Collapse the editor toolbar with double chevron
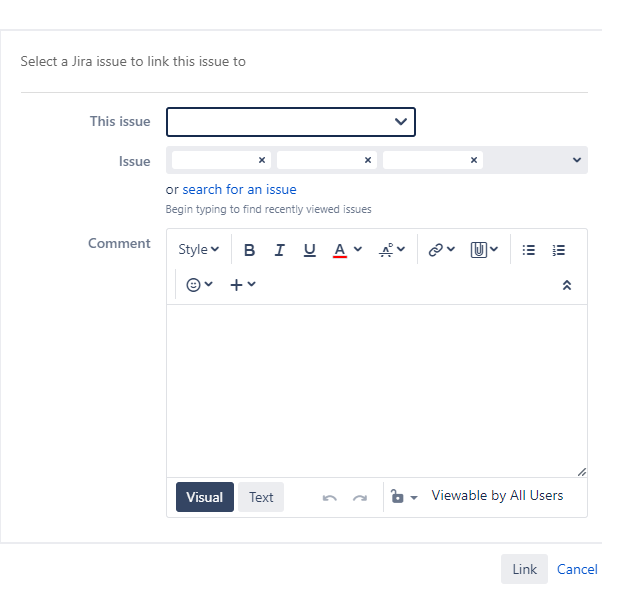622x591 pixels. coord(567,285)
